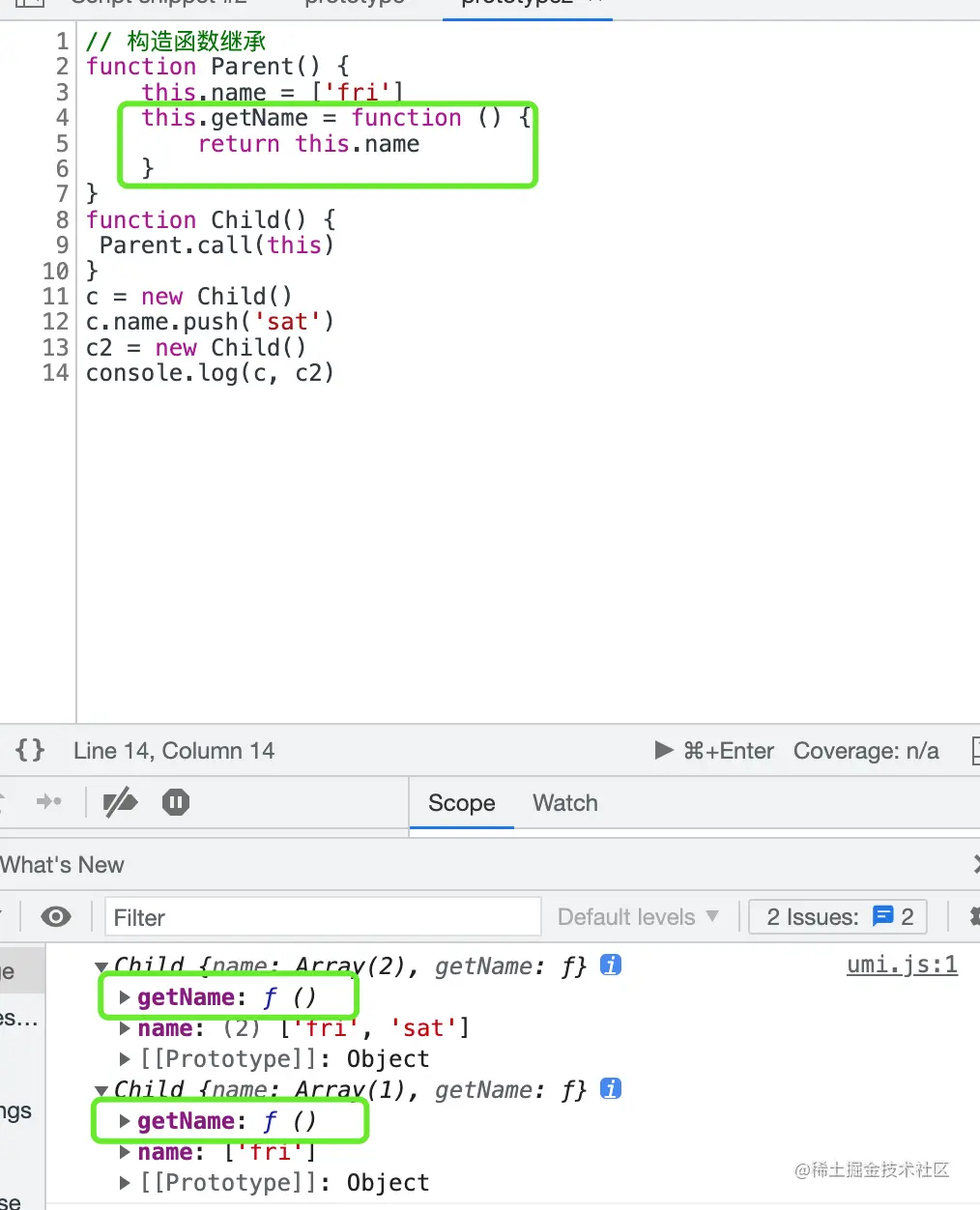Image resolution: width=980 pixels, height=1210 pixels.
Task: Focus the console Filter input field
Action: [x=323, y=917]
